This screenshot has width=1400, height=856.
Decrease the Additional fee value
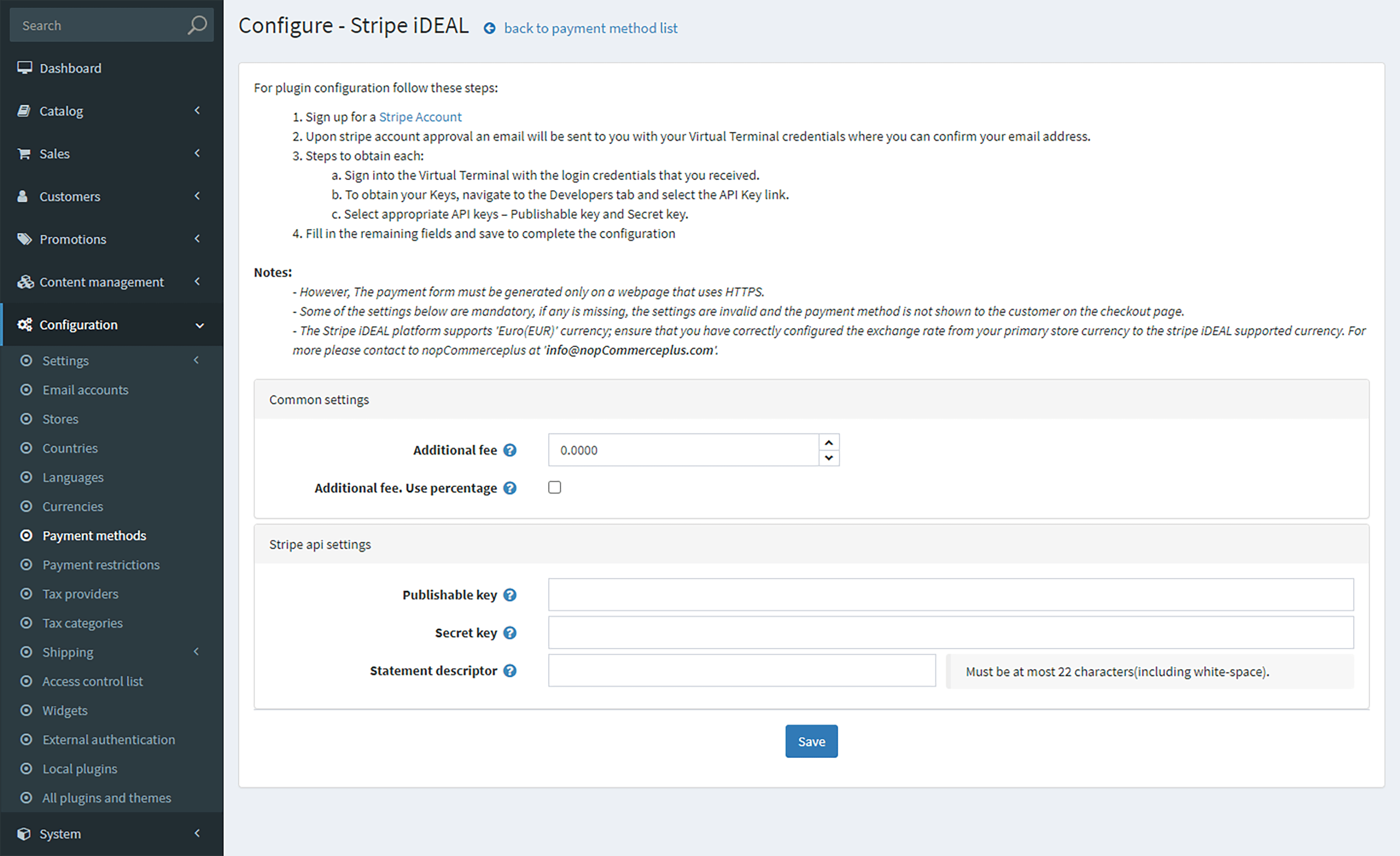(x=829, y=458)
